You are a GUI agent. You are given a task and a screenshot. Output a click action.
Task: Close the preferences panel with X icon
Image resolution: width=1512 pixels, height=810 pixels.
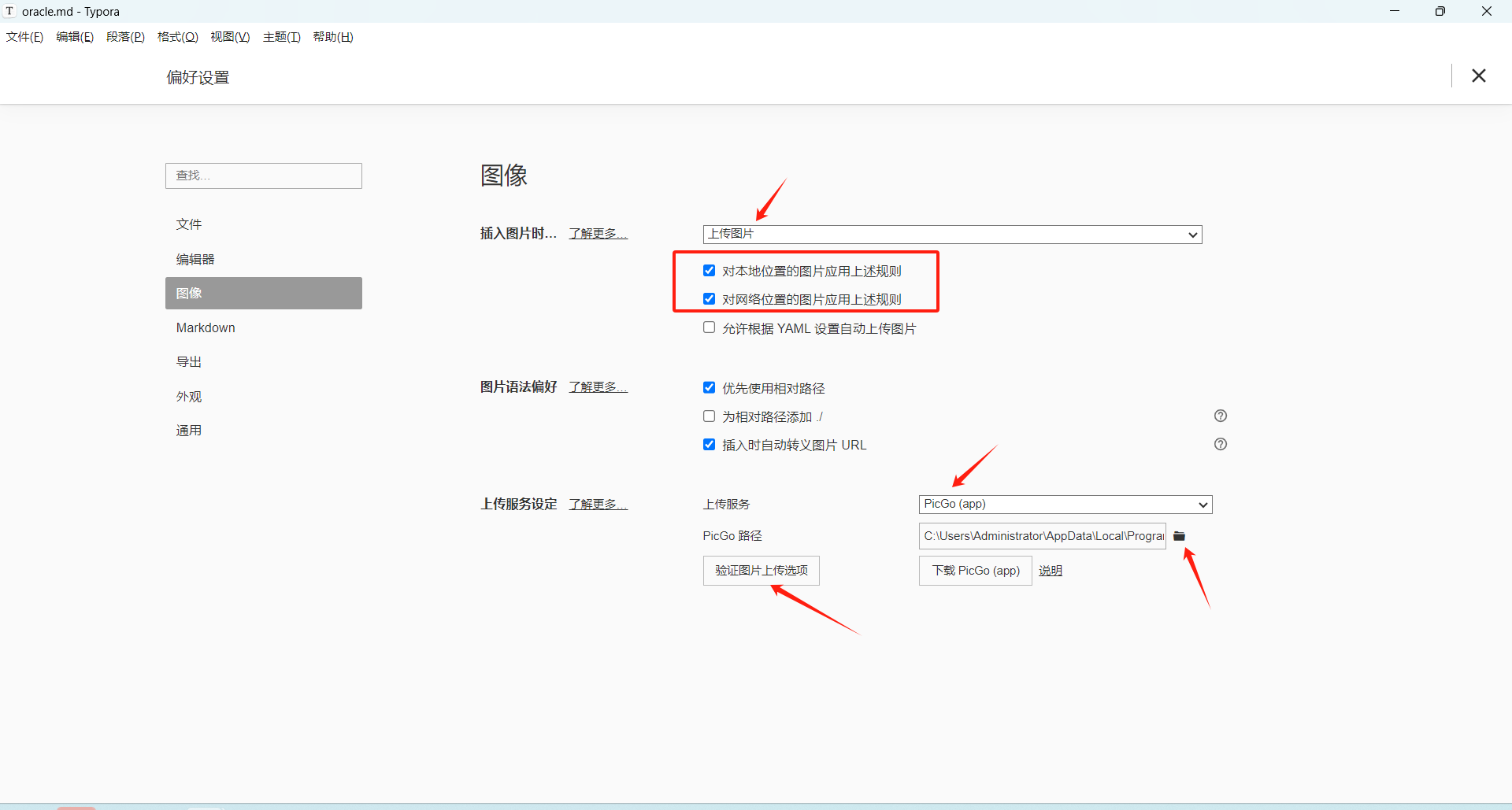tap(1478, 76)
